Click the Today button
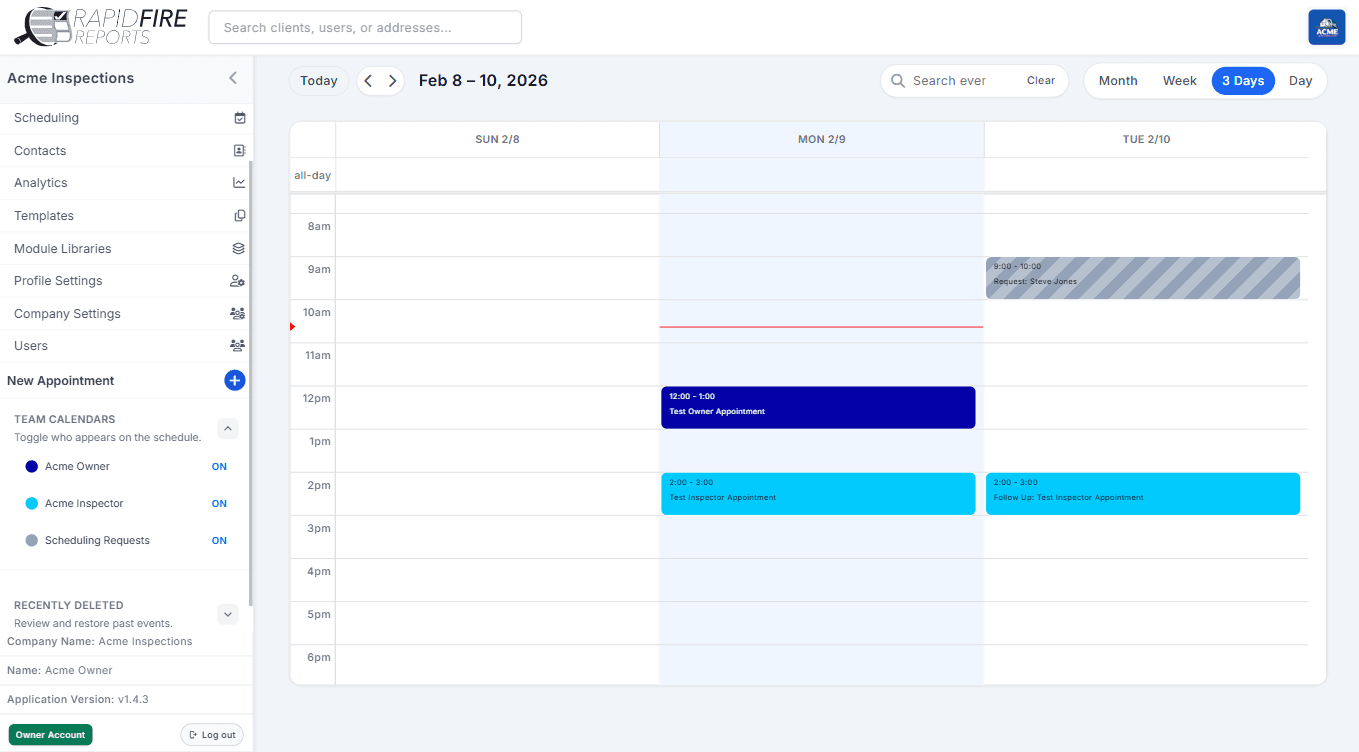 [318, 80]
